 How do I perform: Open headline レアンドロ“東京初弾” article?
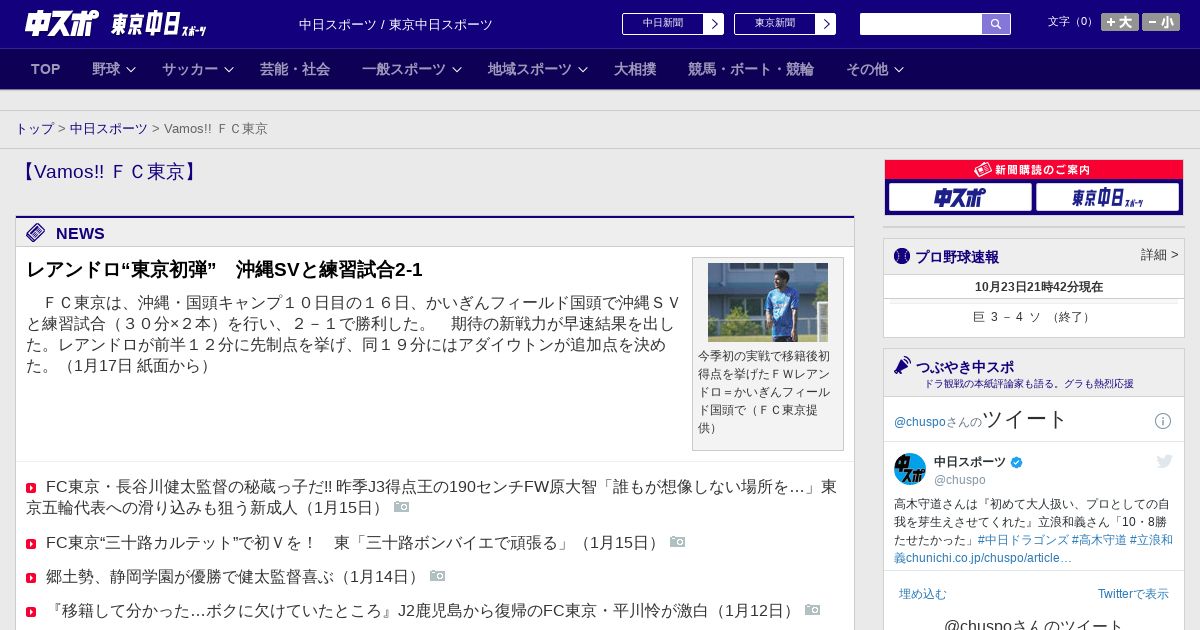[x=225, y=270]
